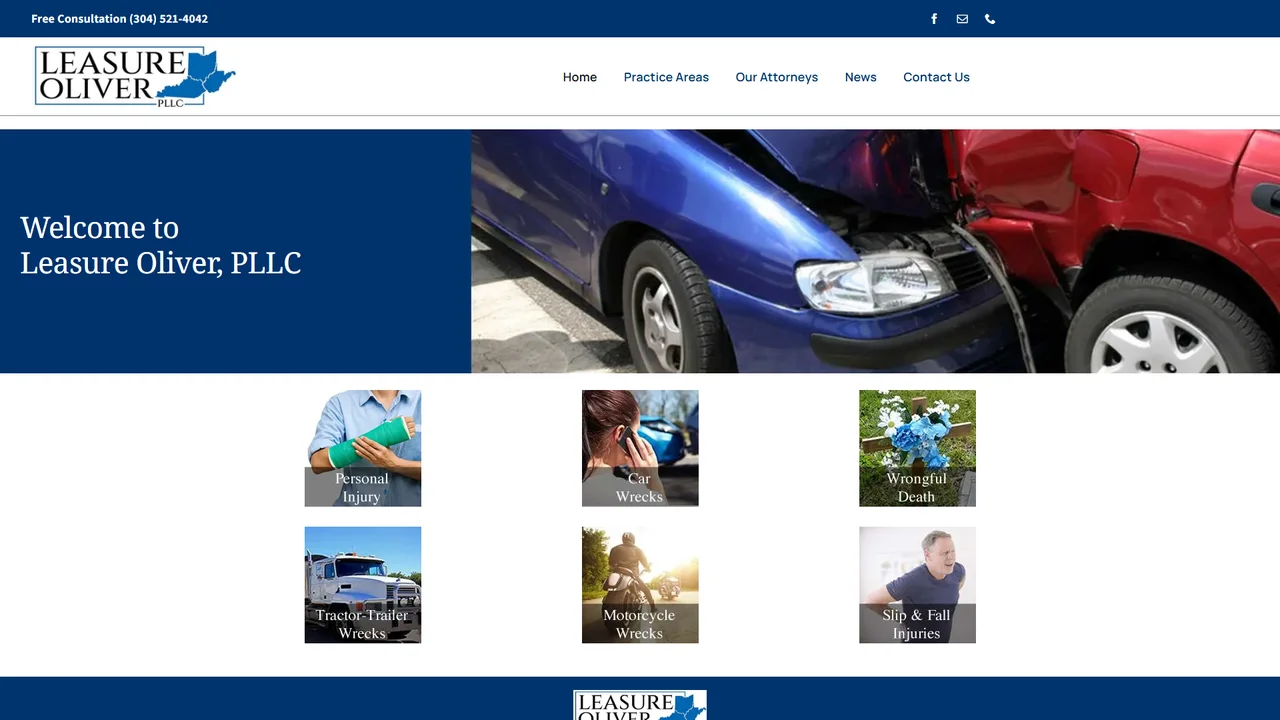Image resolution: width=1280 pixels, height=720 pixels.
Task: Open the Facebook icon in top bar
Action: (934, 19)
